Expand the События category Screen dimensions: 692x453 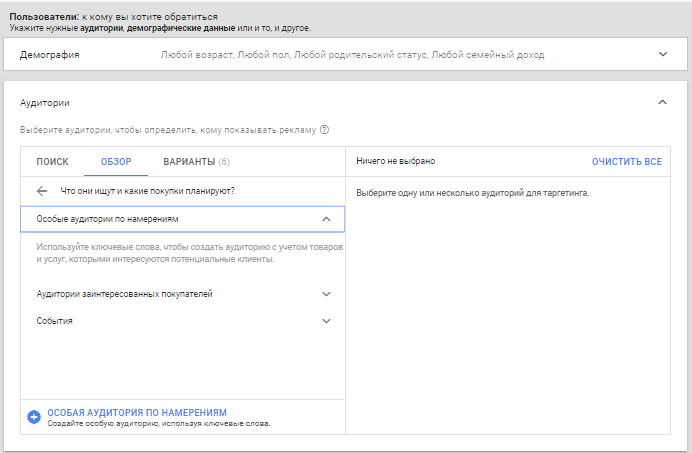tap(54, 321)
